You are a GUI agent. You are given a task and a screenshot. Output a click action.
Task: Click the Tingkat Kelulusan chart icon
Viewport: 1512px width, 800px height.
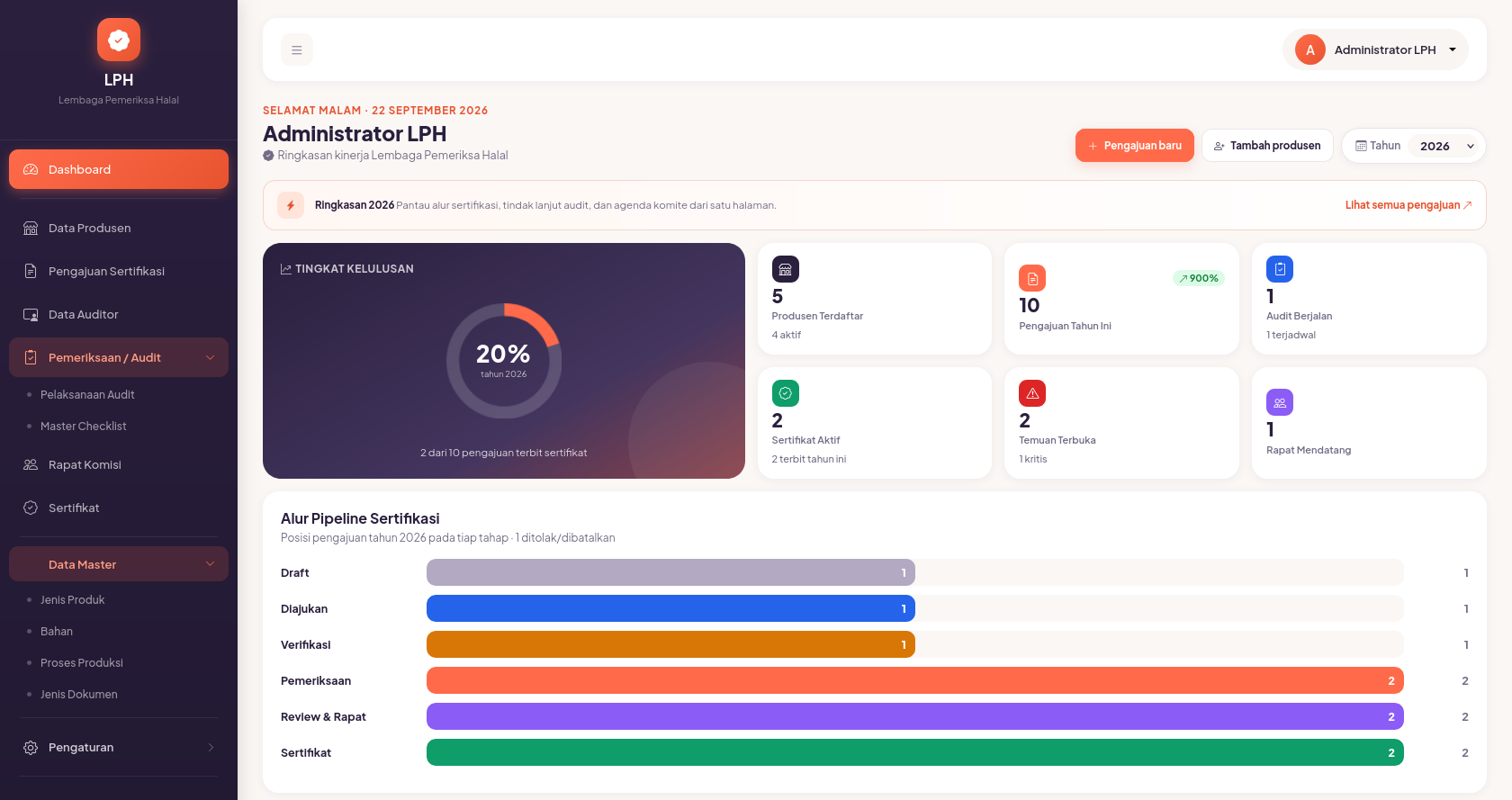286,269
